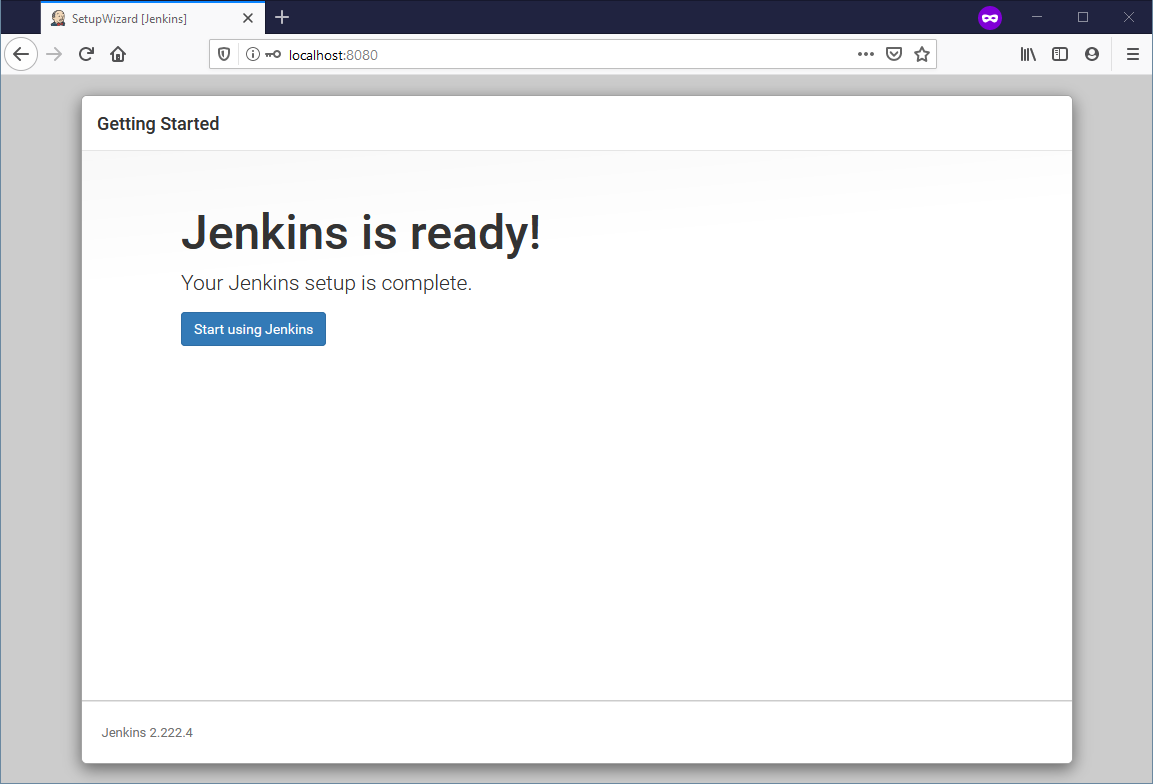The height and width of the screenshot is (784, 1153).
Task: Click the Start using Jenkins button
Action: 253,329
